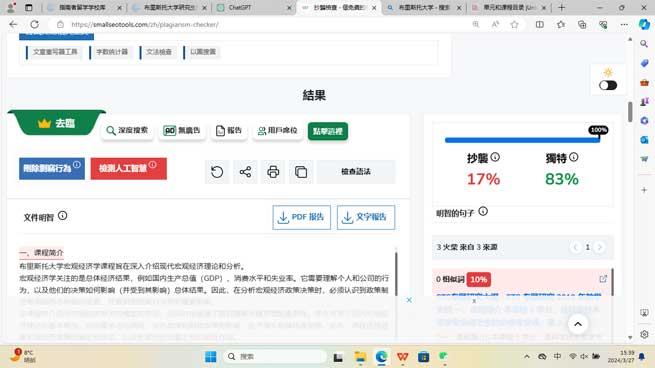Open Microsoft Store icon on taskbar
655x368 pixels.
click(423, 357)
